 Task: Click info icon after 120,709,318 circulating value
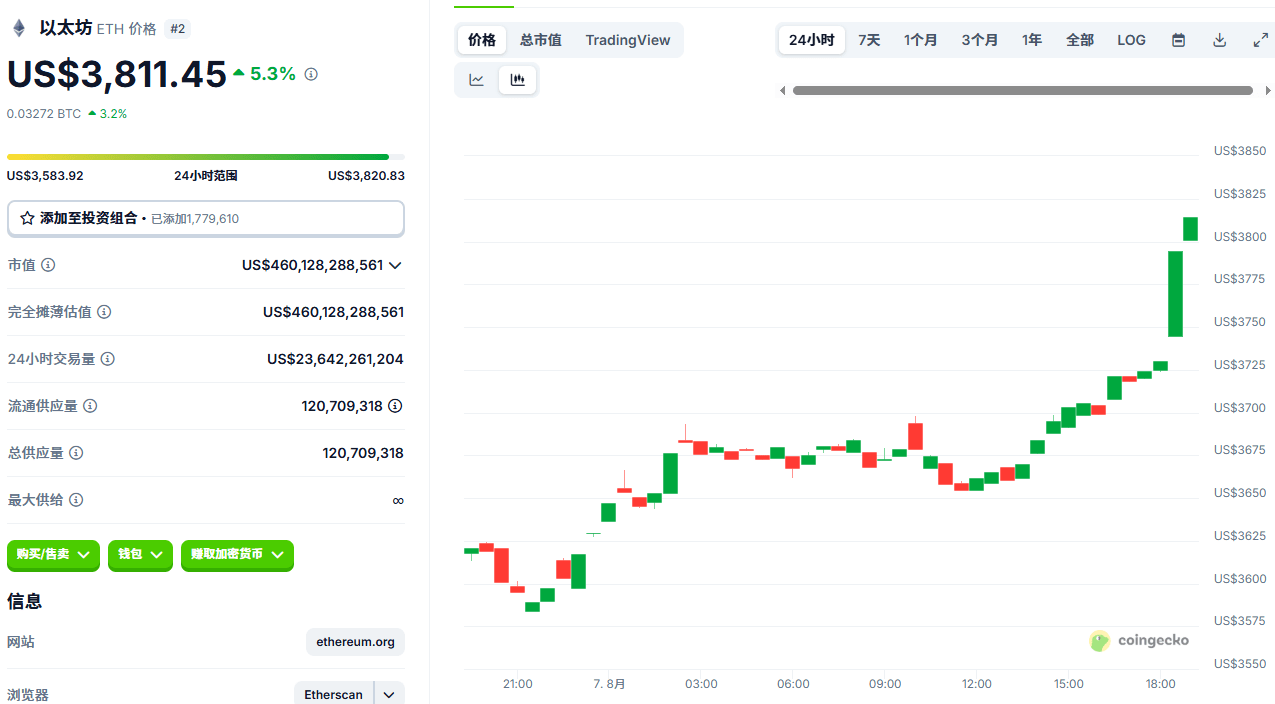[395, 406]
